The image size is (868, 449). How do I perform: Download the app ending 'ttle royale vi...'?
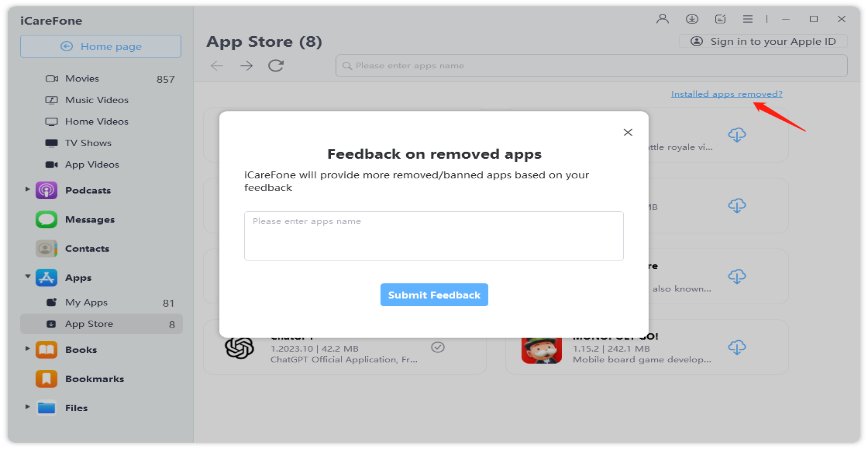click(737, 135)
